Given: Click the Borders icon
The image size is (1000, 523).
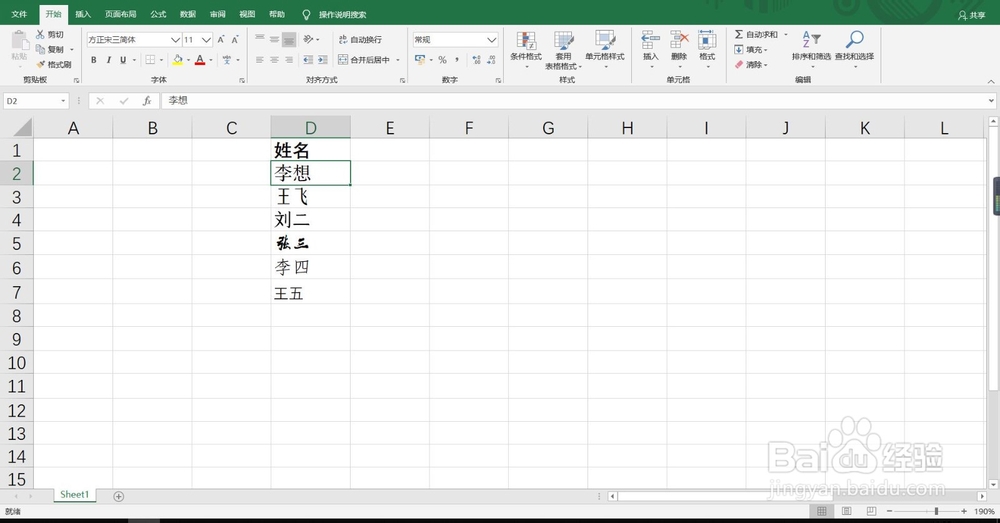Looking at the screenshot, I should (x=150, y=60).
